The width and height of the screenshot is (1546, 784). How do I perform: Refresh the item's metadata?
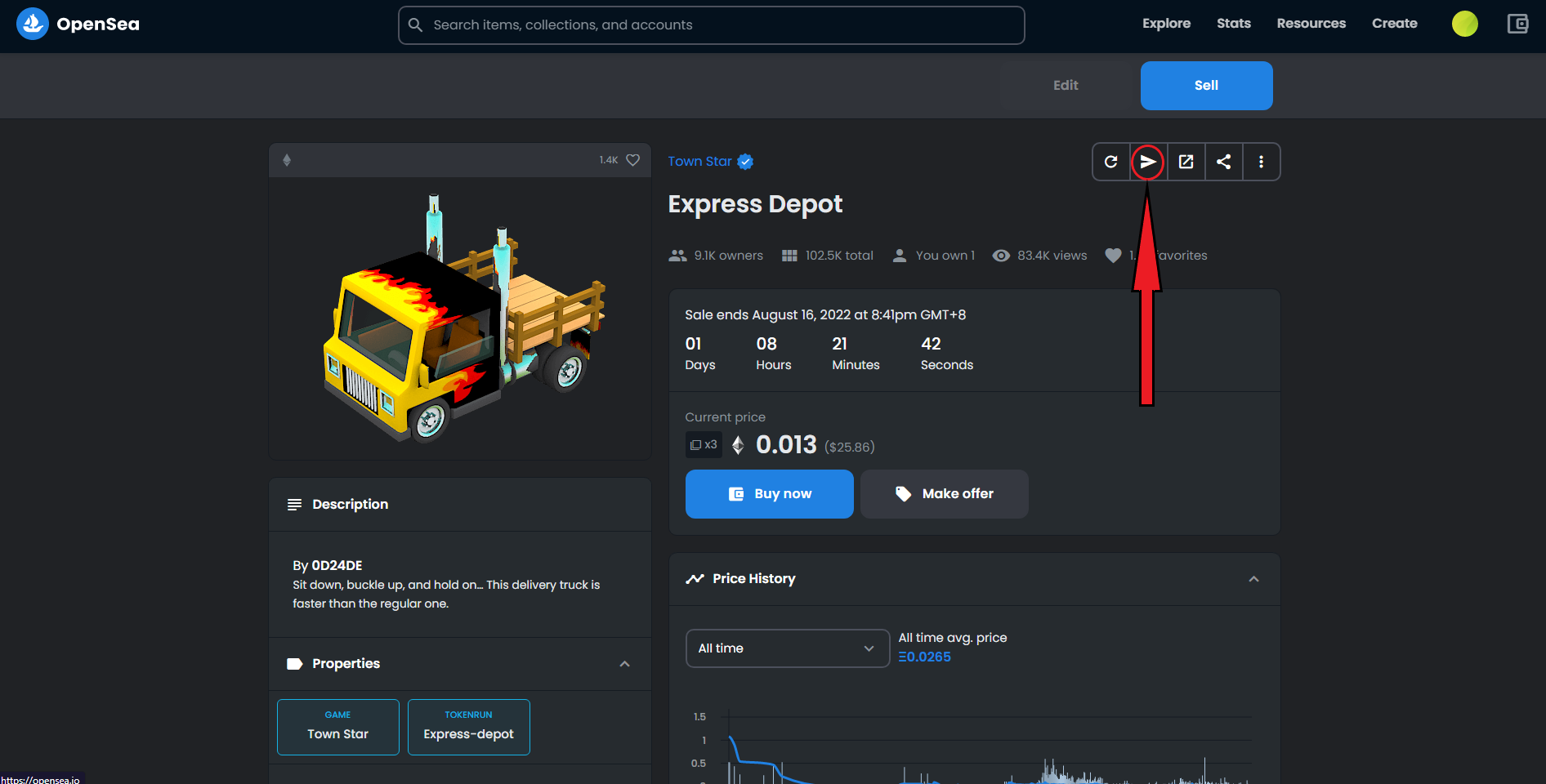tap(1110, 162)
